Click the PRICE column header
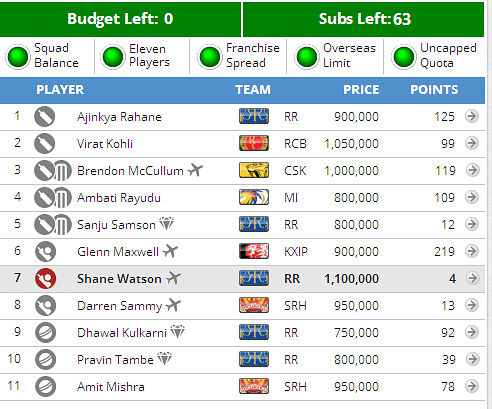This screenshot has height=409, width=492. pyautogui.click(x=361, y=90)
